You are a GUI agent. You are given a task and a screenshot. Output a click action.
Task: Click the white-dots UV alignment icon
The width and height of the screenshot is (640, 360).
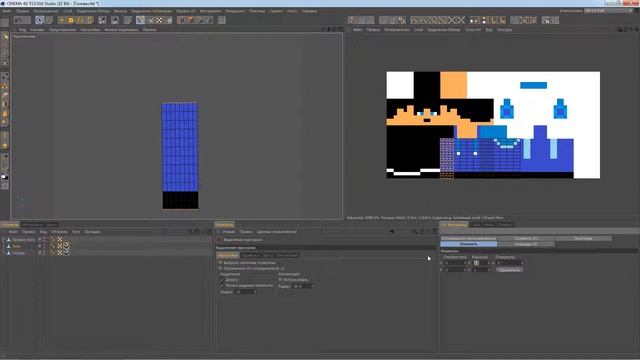pyautogui.click(x=474, y=20)
